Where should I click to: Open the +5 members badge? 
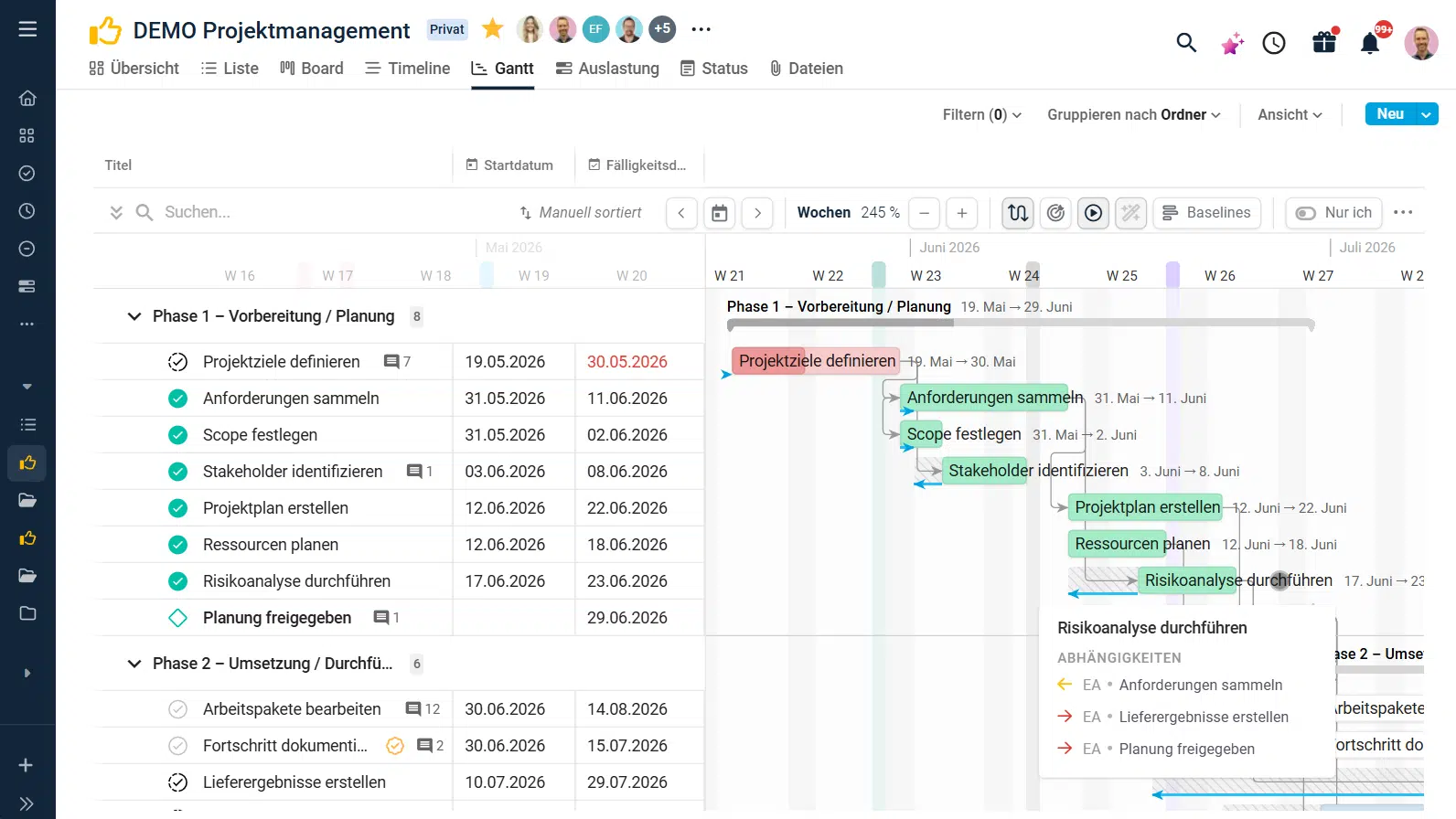pyautogui.click(x=662, y=29)
